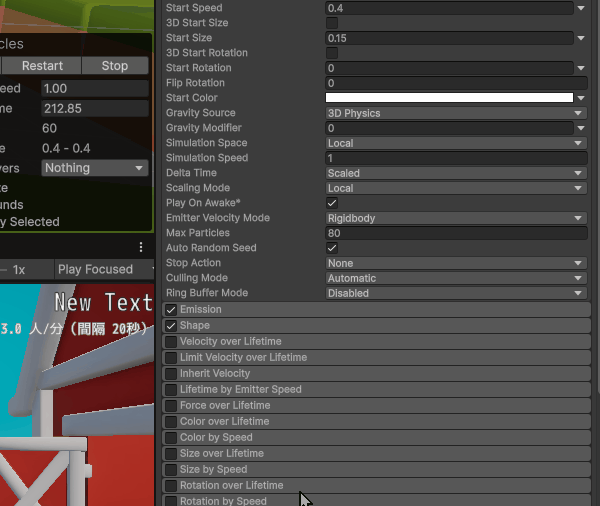Enable the 3D Start Size checkbox
This screenshot has width=600, height=506.
click(x=332, y=23)
